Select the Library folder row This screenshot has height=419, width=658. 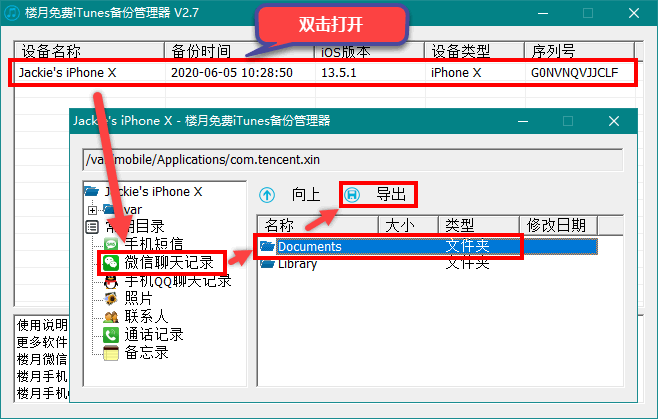[428, 264]
